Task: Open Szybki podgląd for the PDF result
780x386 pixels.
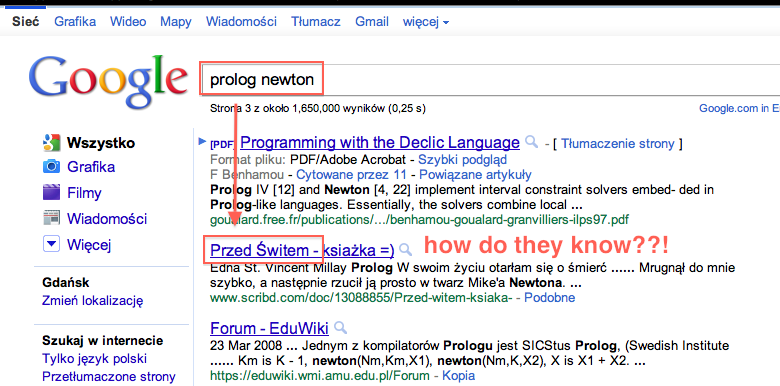Action: [x=463, y=160]
